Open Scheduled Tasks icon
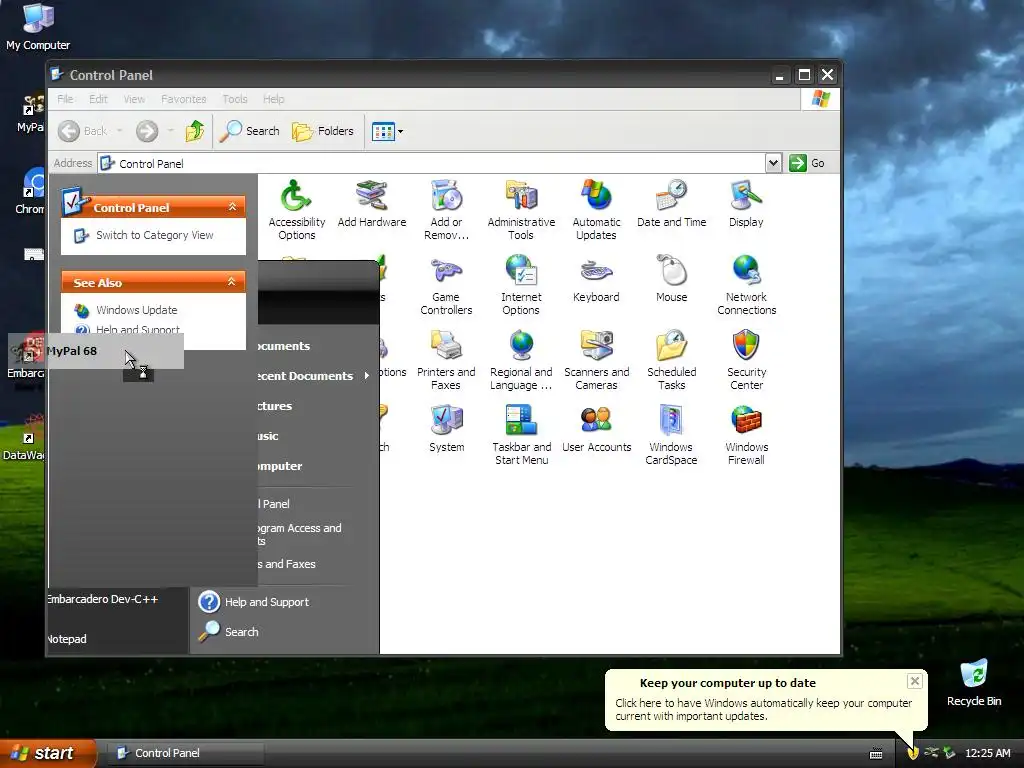The width and height of the screenshot is (1024, 768). [x=671, y=360]
